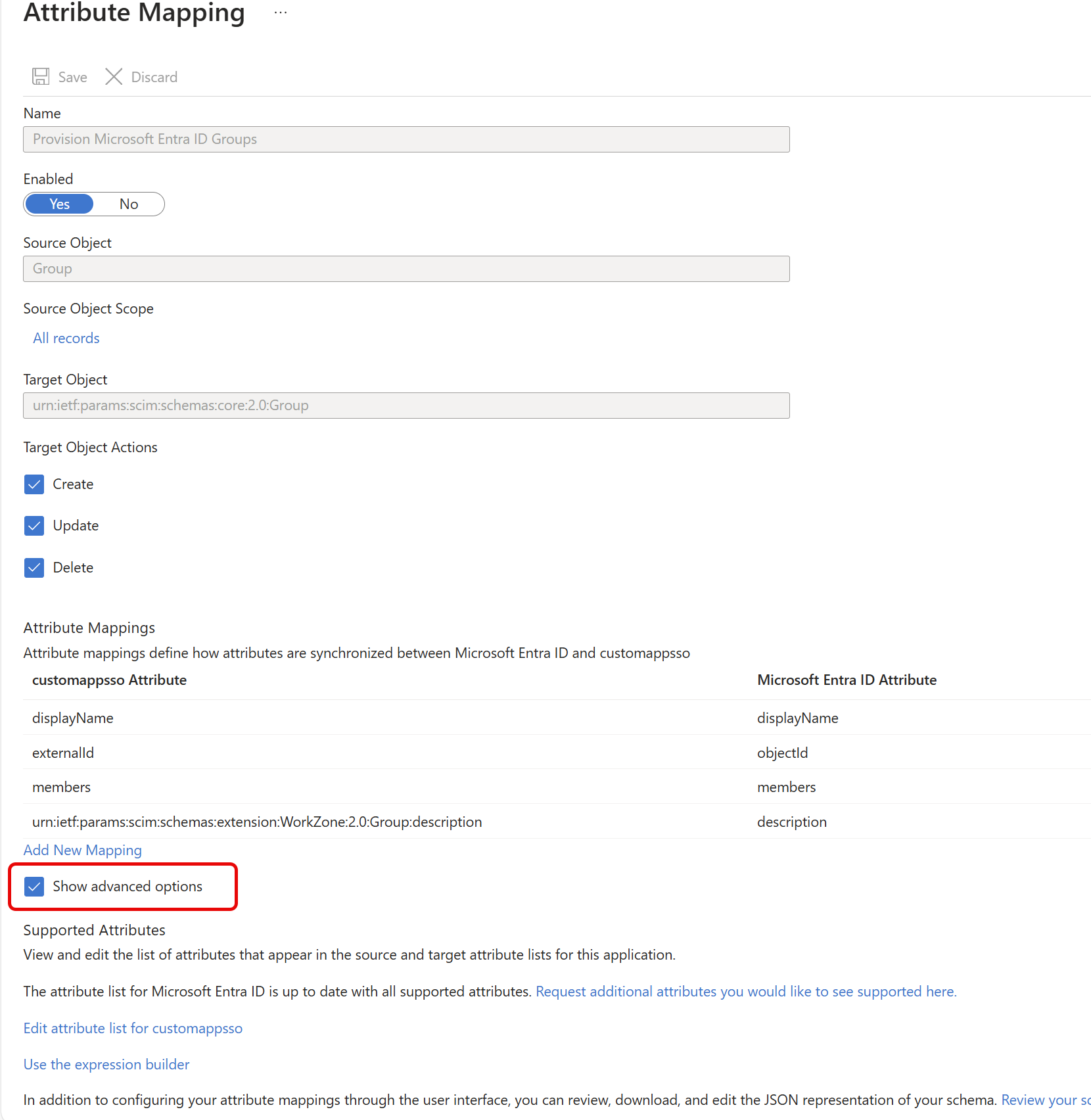This screenshot has width=1091, height=1120.
Task: Click Use the expression builder link
Action: (x=106, y=1065)
